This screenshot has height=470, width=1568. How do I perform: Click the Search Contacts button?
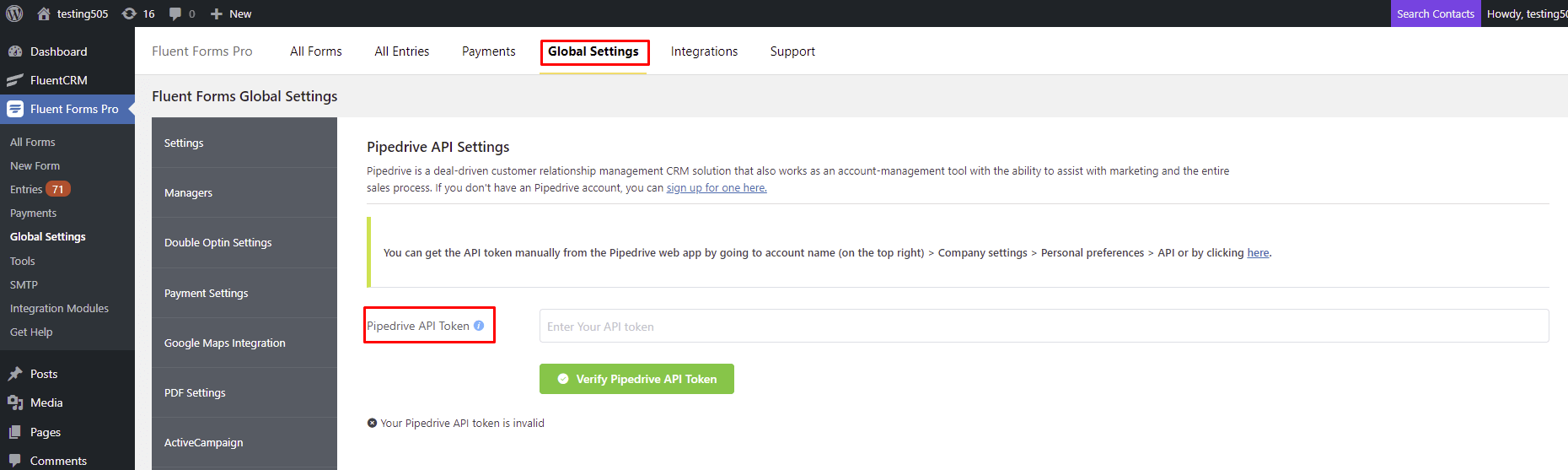tap(1436, 14)
